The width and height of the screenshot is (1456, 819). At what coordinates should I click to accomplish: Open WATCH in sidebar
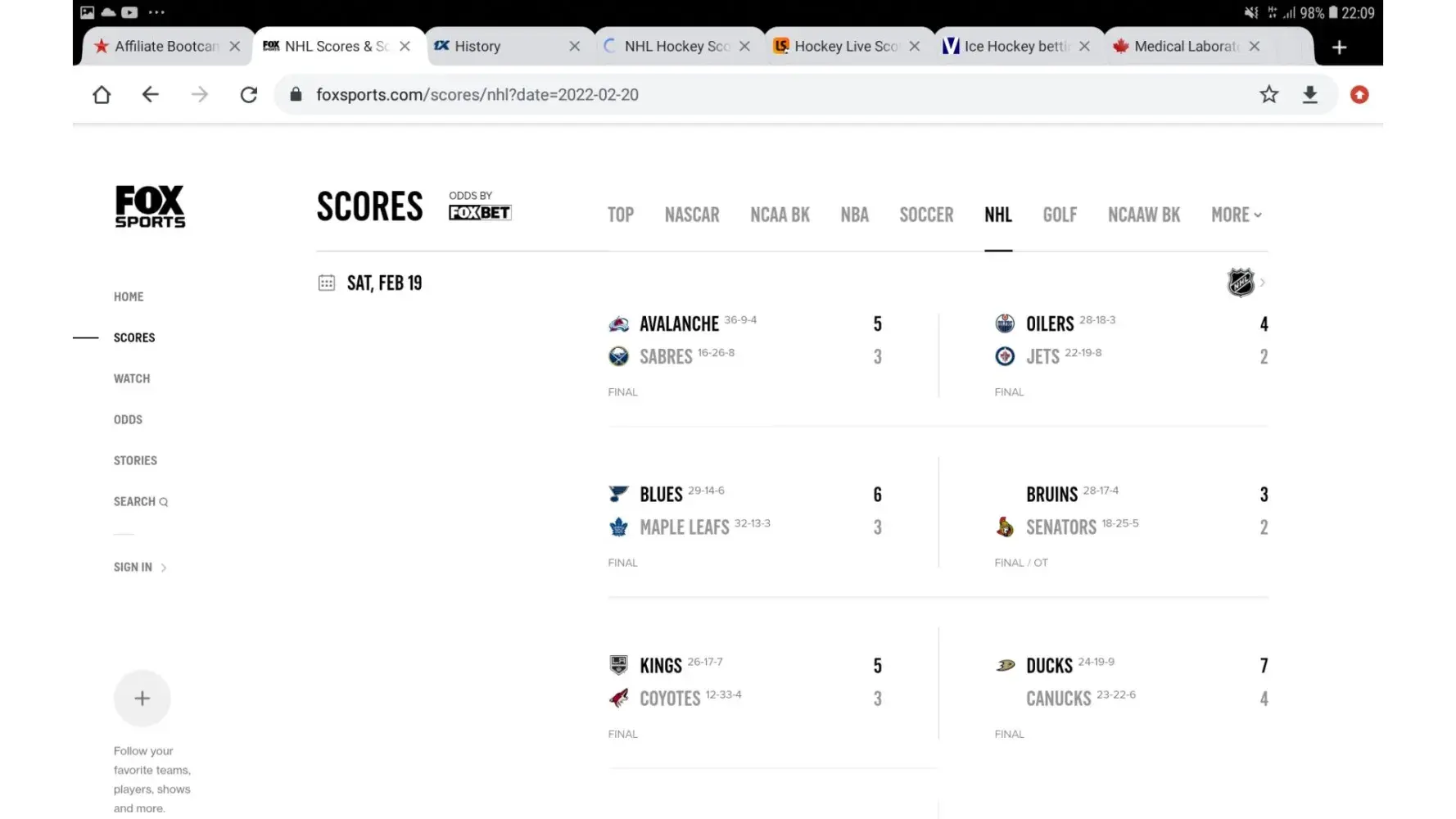(x=132, y=378)
